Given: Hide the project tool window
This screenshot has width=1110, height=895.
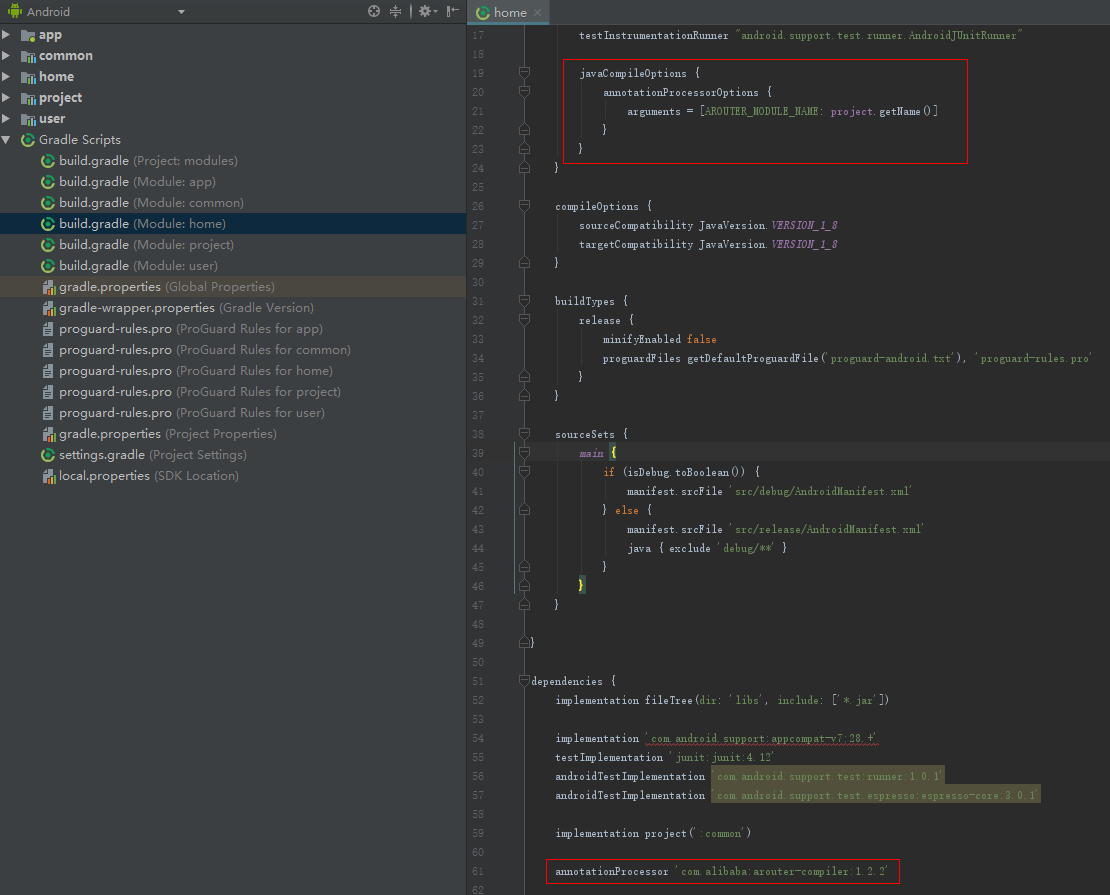Looking at the screenshot, I should 453,11.
